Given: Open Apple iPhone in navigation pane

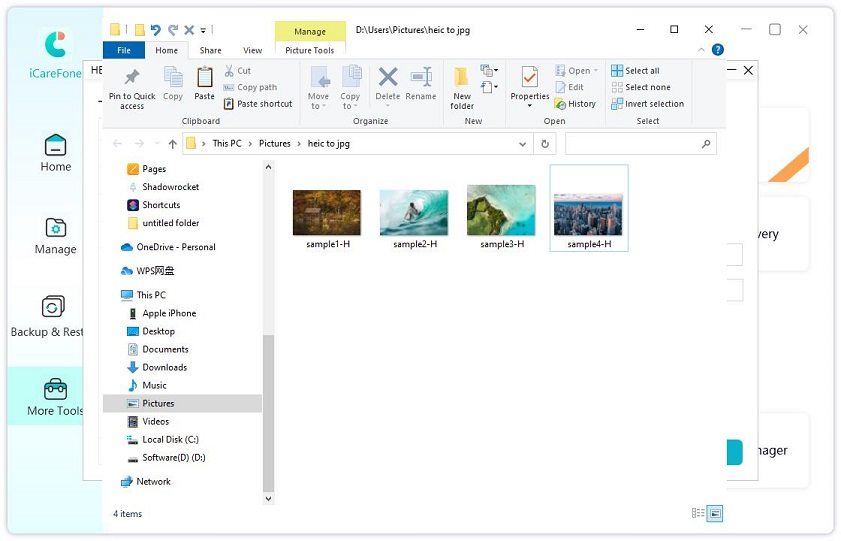Looking at the screenshot, I should coord(161,313).
